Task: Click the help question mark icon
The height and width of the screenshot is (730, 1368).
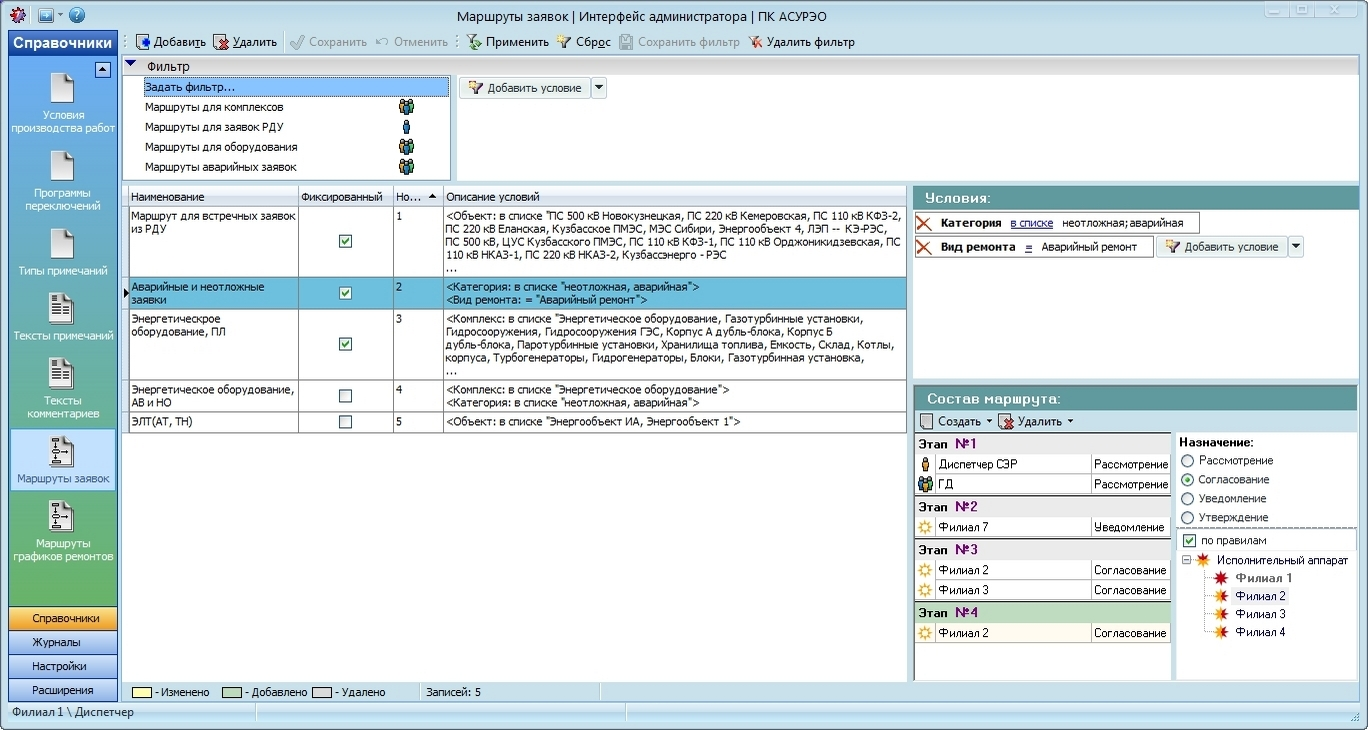Action: (x=77, y=16)
